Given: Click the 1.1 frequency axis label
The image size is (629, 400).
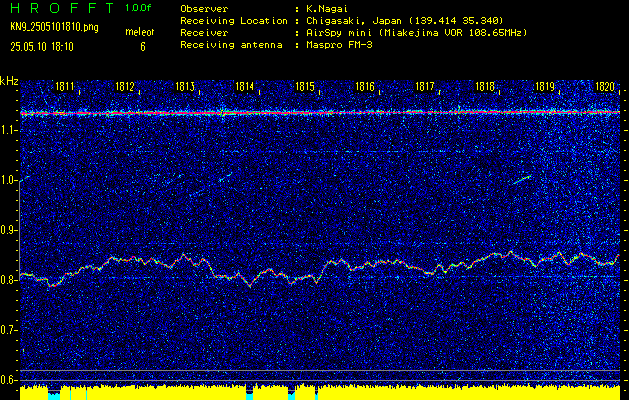Looking at the screenshot, I should [x=9, y=130].
